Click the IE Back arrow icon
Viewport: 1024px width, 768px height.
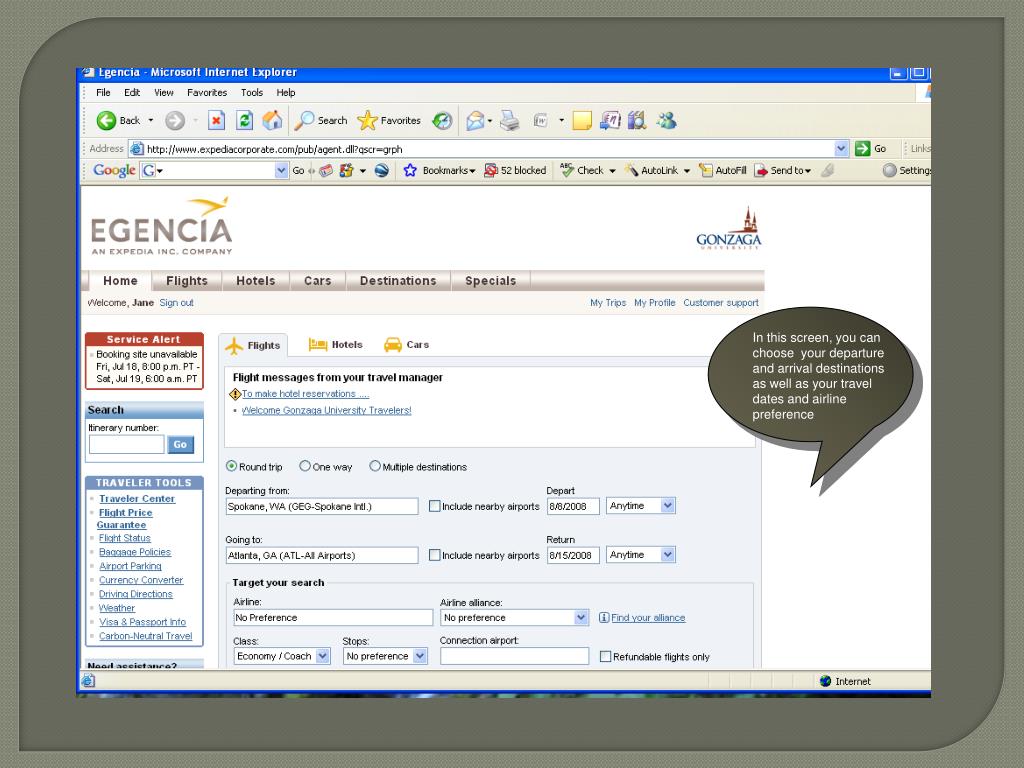(106, 120)
